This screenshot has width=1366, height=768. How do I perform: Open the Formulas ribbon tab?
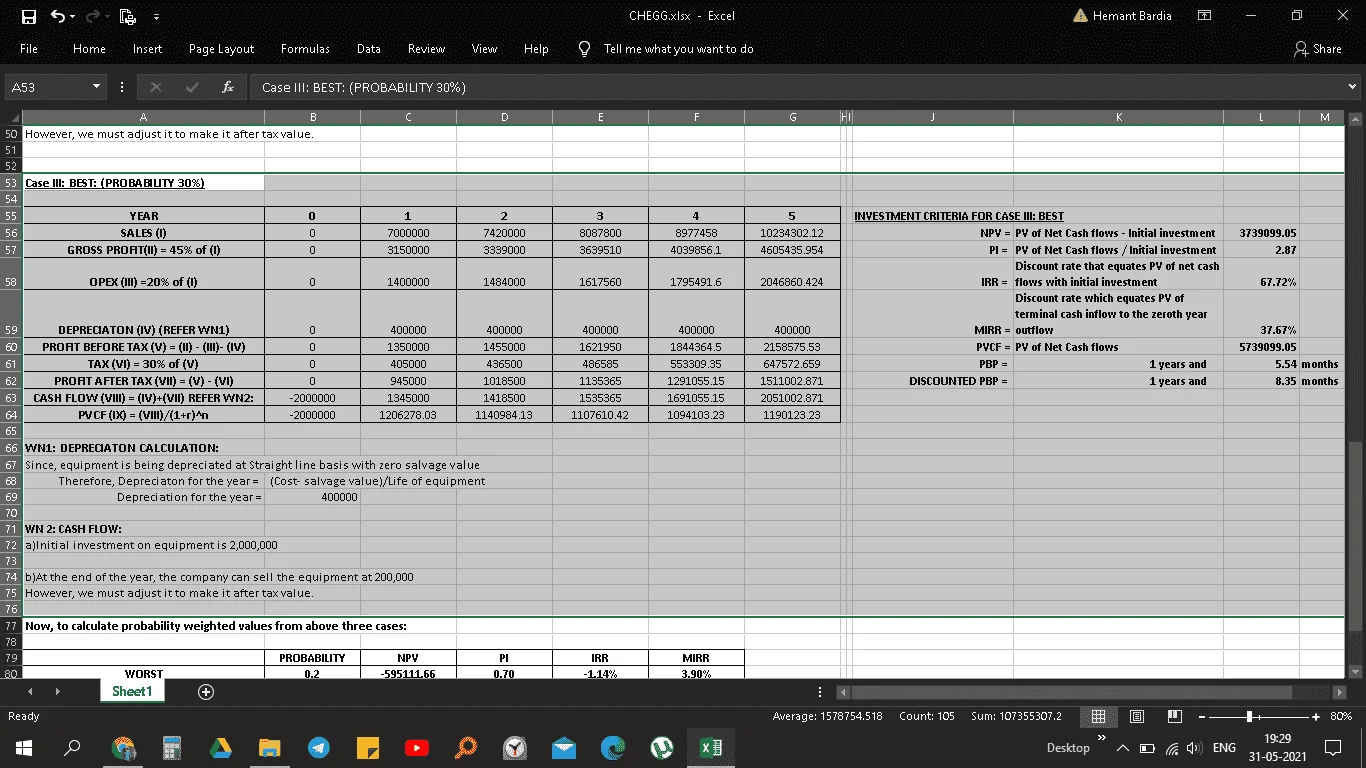[x=305, y=49]
